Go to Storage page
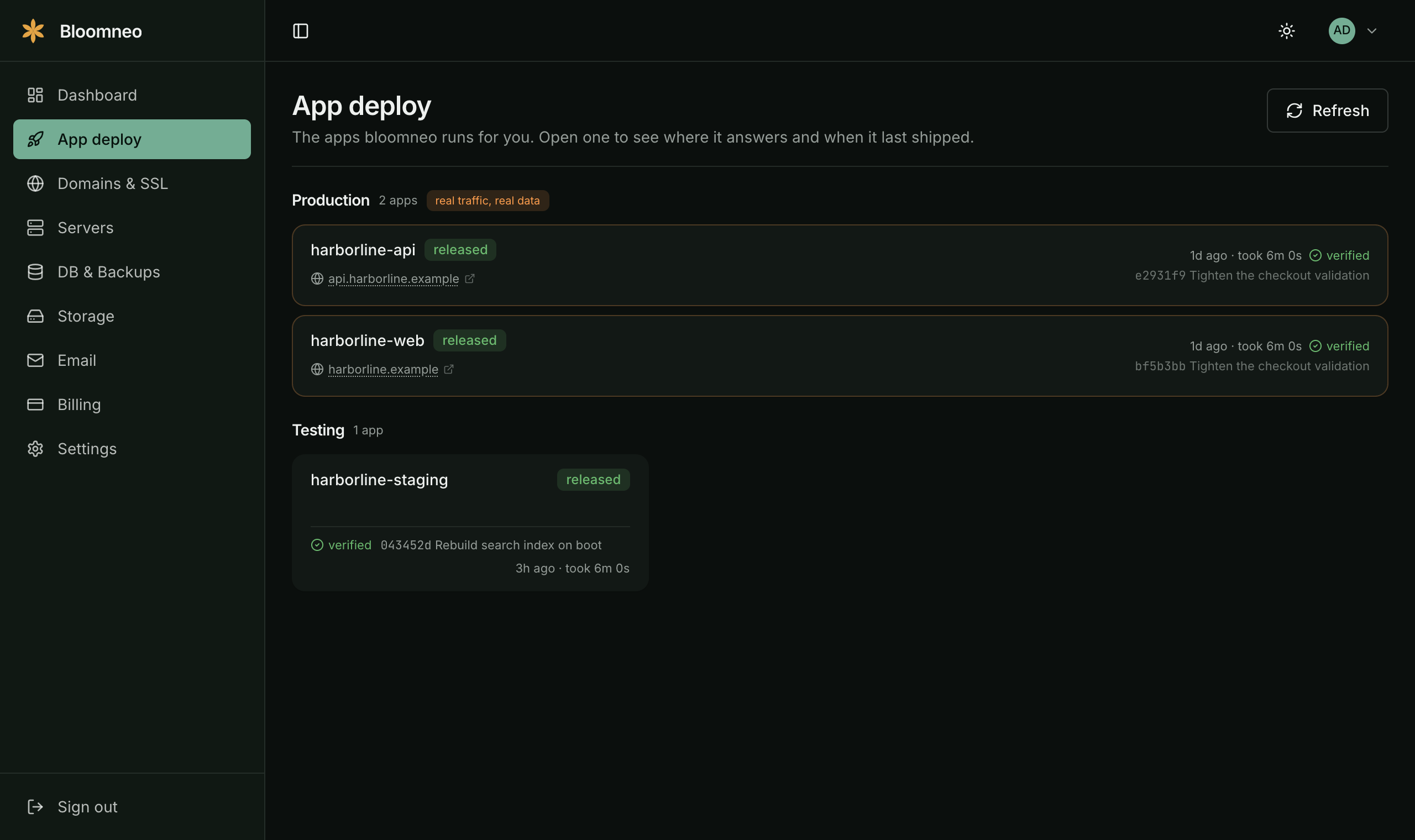Image resolution: width=1415 pixels, height=840 pixels. [132, 316]
